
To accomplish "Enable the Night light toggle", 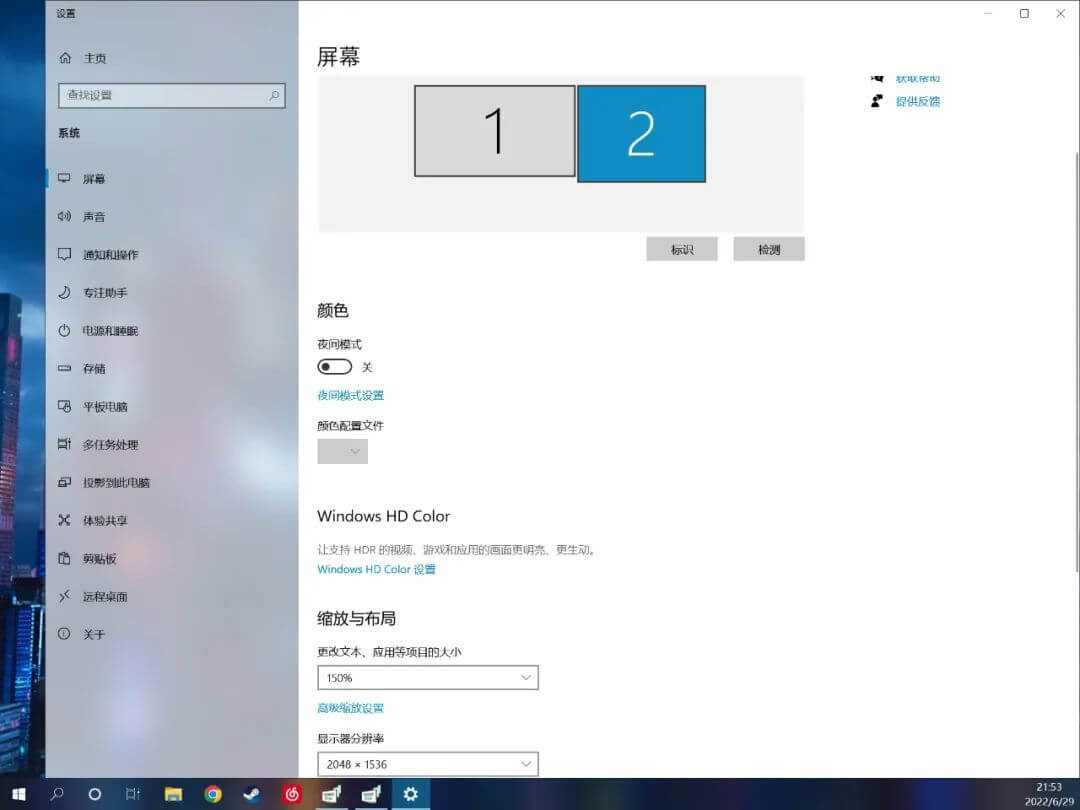I will point(335,366).
